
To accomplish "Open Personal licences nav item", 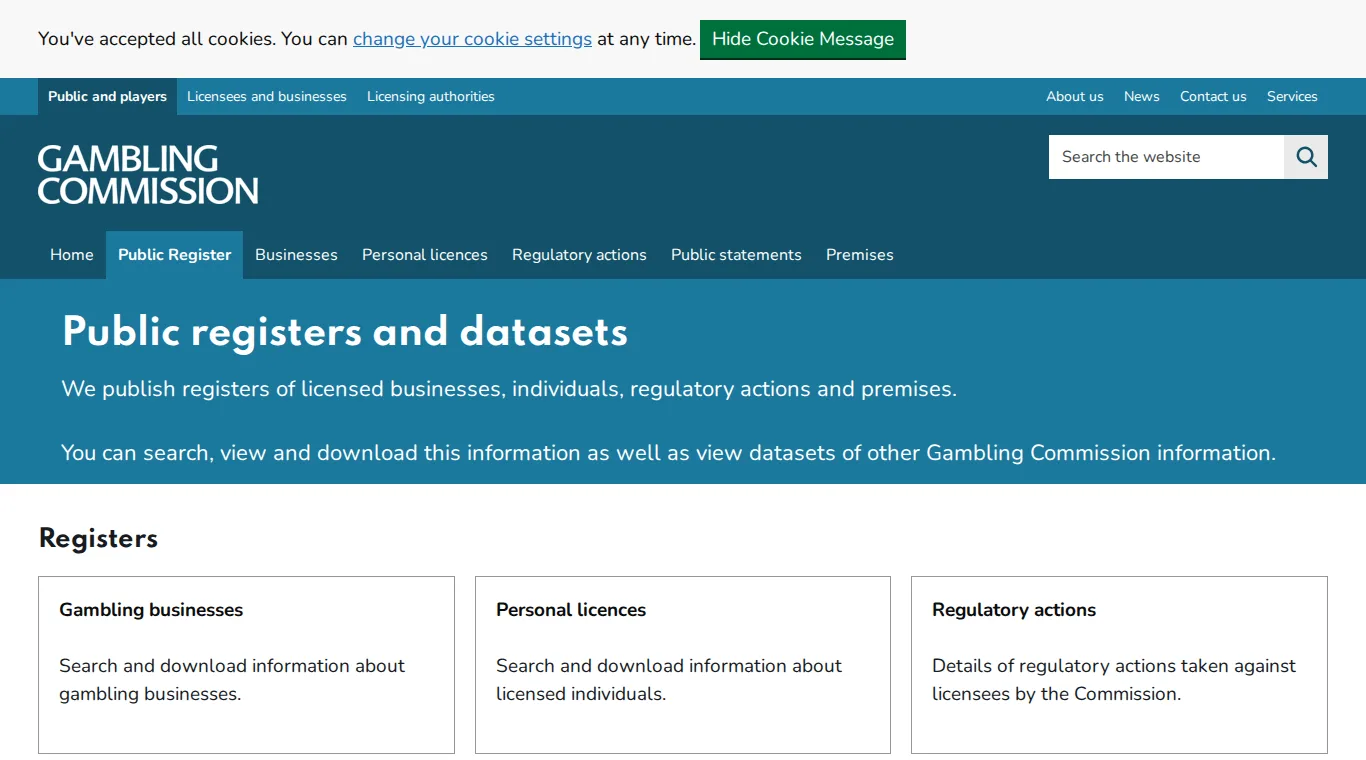I will coord(425,255).
